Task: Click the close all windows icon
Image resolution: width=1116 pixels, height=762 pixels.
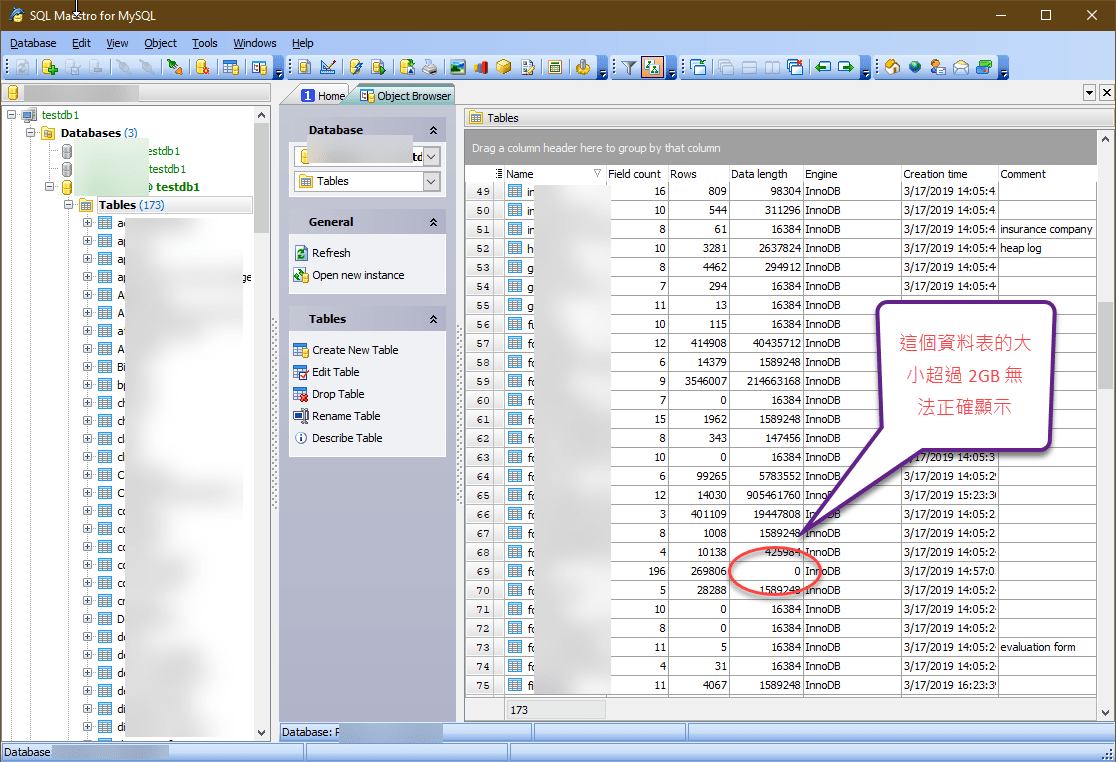Action: [795, 68]
